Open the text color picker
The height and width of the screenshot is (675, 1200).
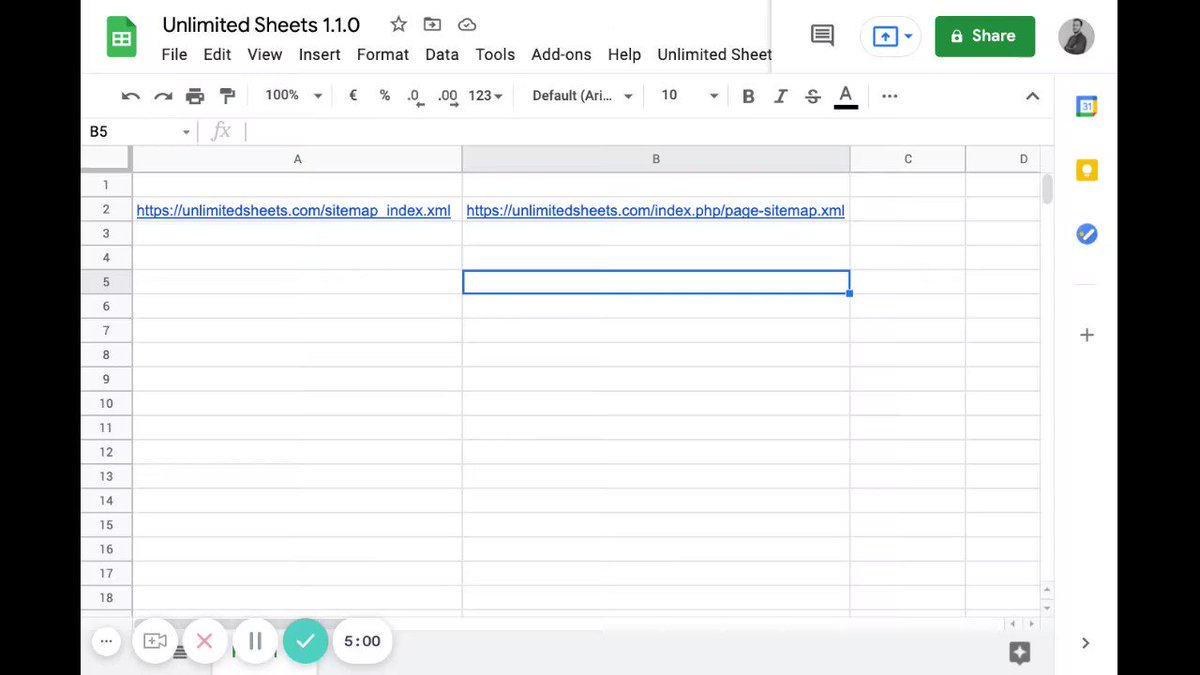[846, 96]
